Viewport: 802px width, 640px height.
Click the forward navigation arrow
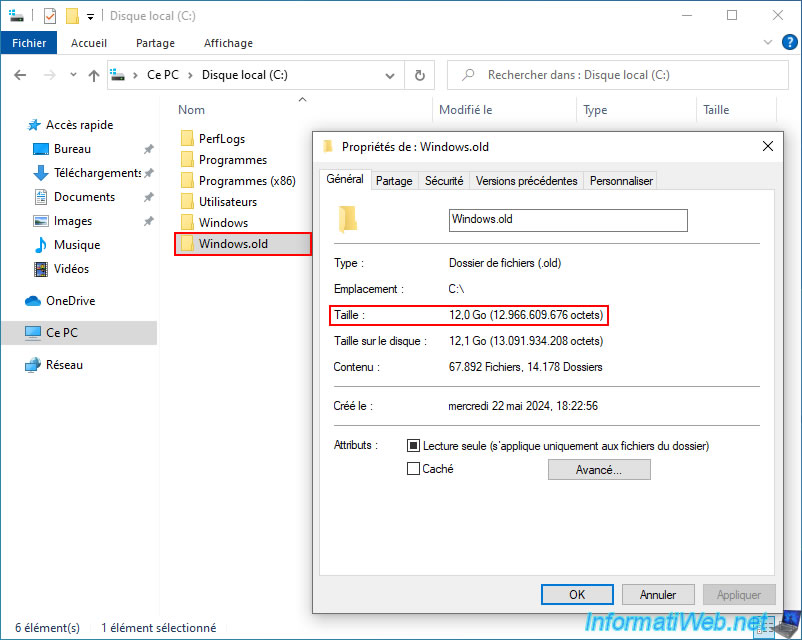point(50,75)
